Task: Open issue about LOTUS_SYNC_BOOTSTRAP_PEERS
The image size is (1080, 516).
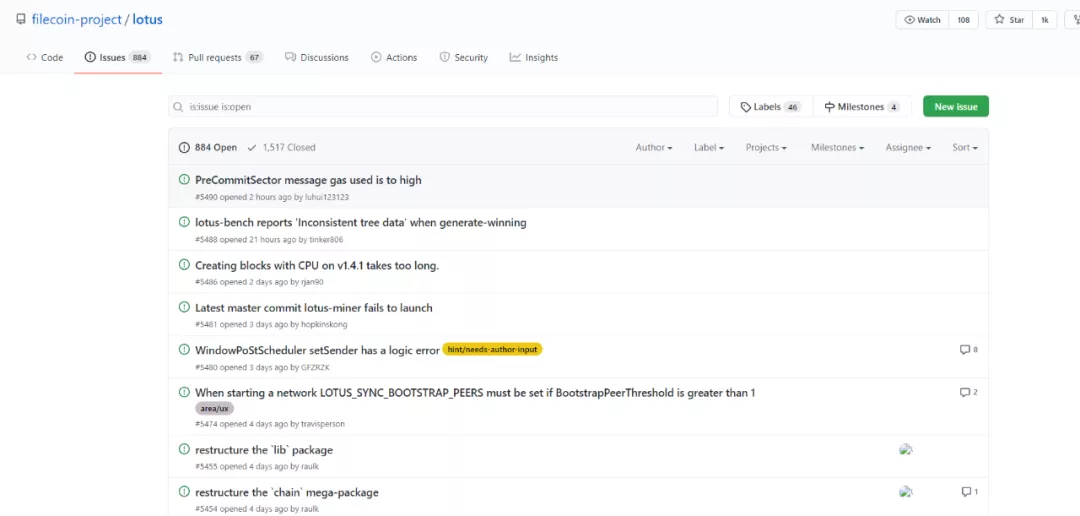Action: (x=475, y=393)
